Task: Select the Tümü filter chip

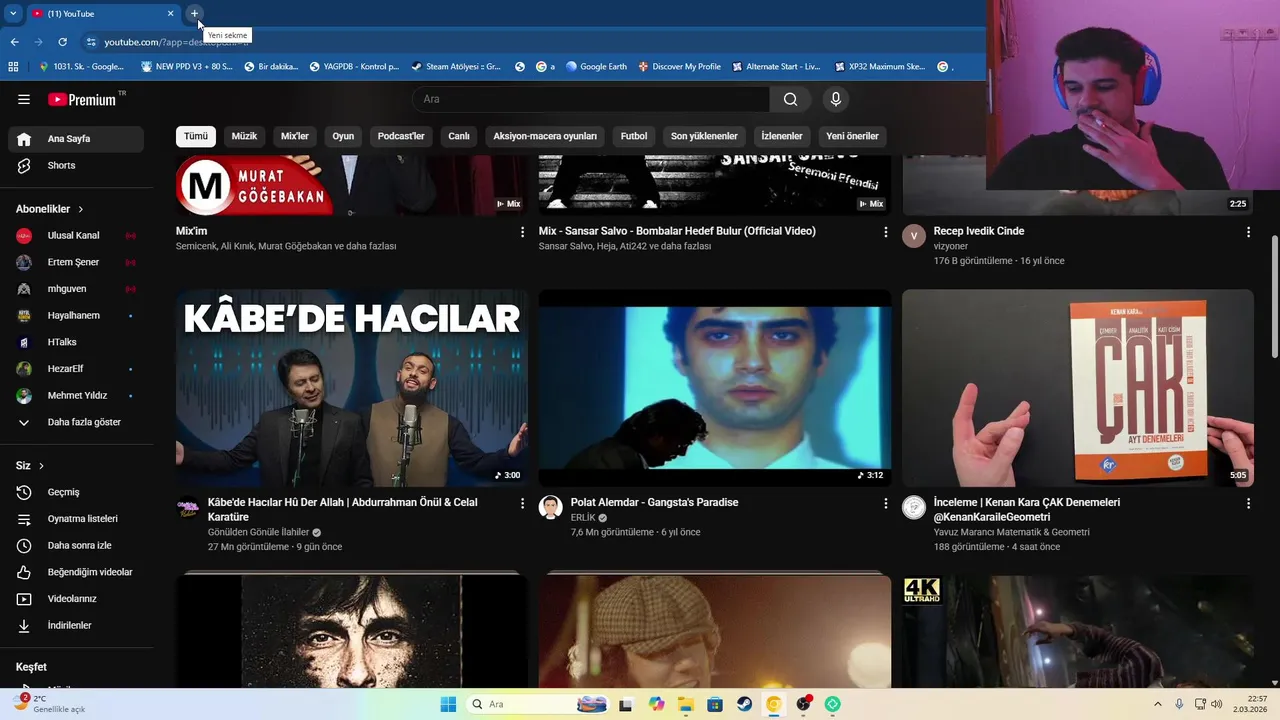Action: point(196,136)
